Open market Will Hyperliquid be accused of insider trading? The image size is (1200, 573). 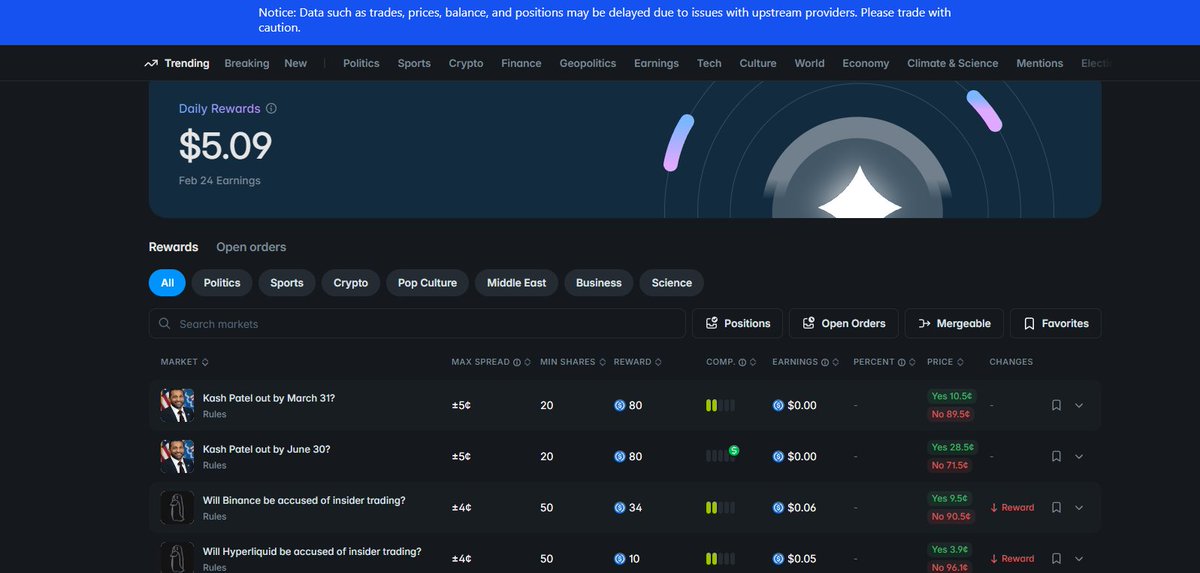312,551
